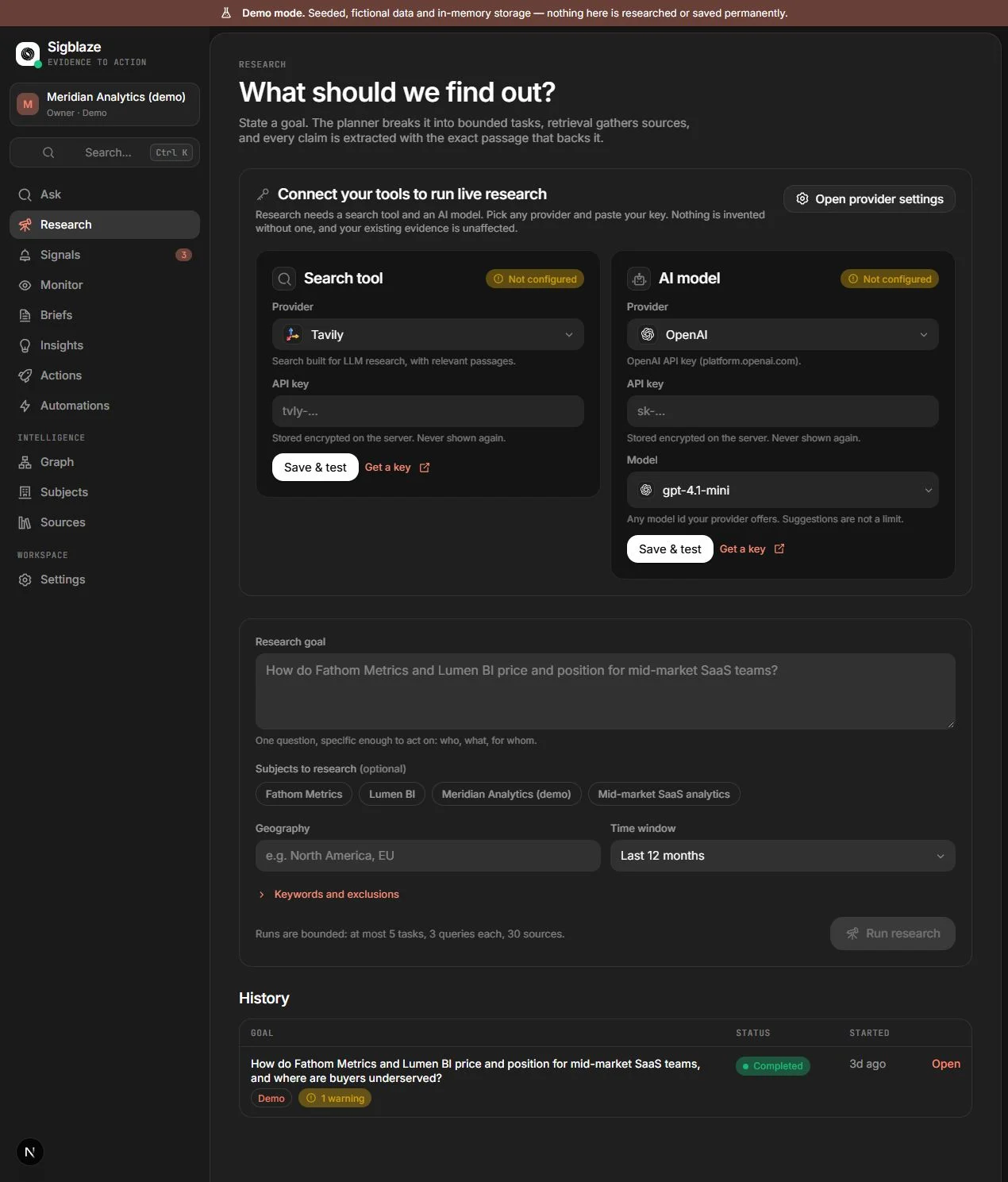This screenshot has height=1182, width=1008.
Task: Toggle the Meridian Analytics (demo) subject chip
Action: 506,794
